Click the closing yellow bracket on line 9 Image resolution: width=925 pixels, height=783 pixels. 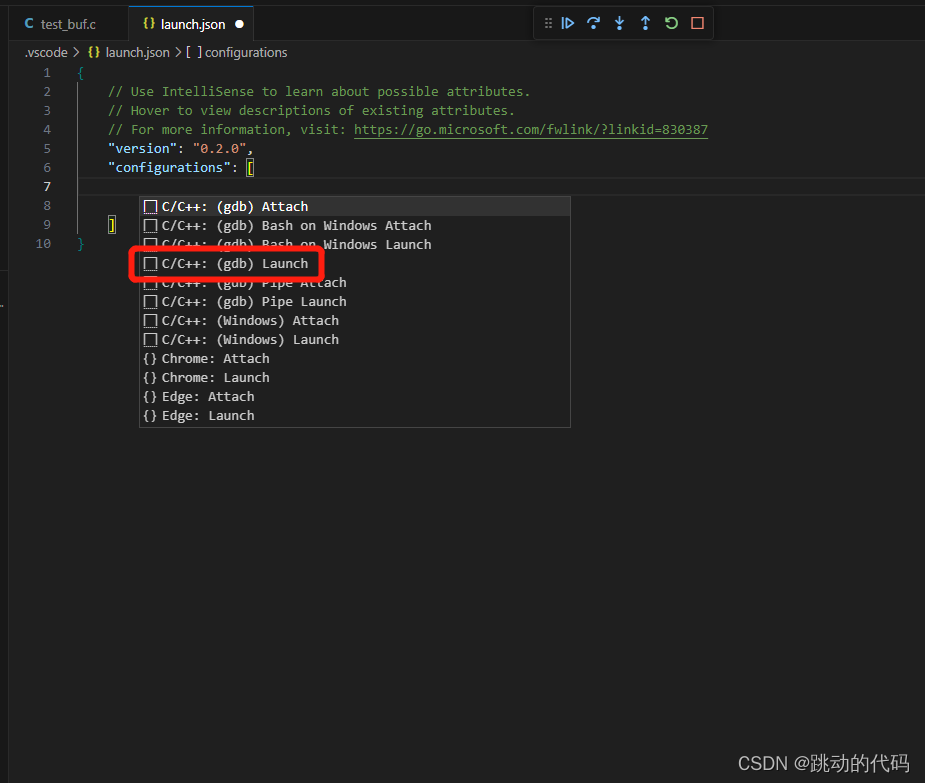tap(111, 225)
